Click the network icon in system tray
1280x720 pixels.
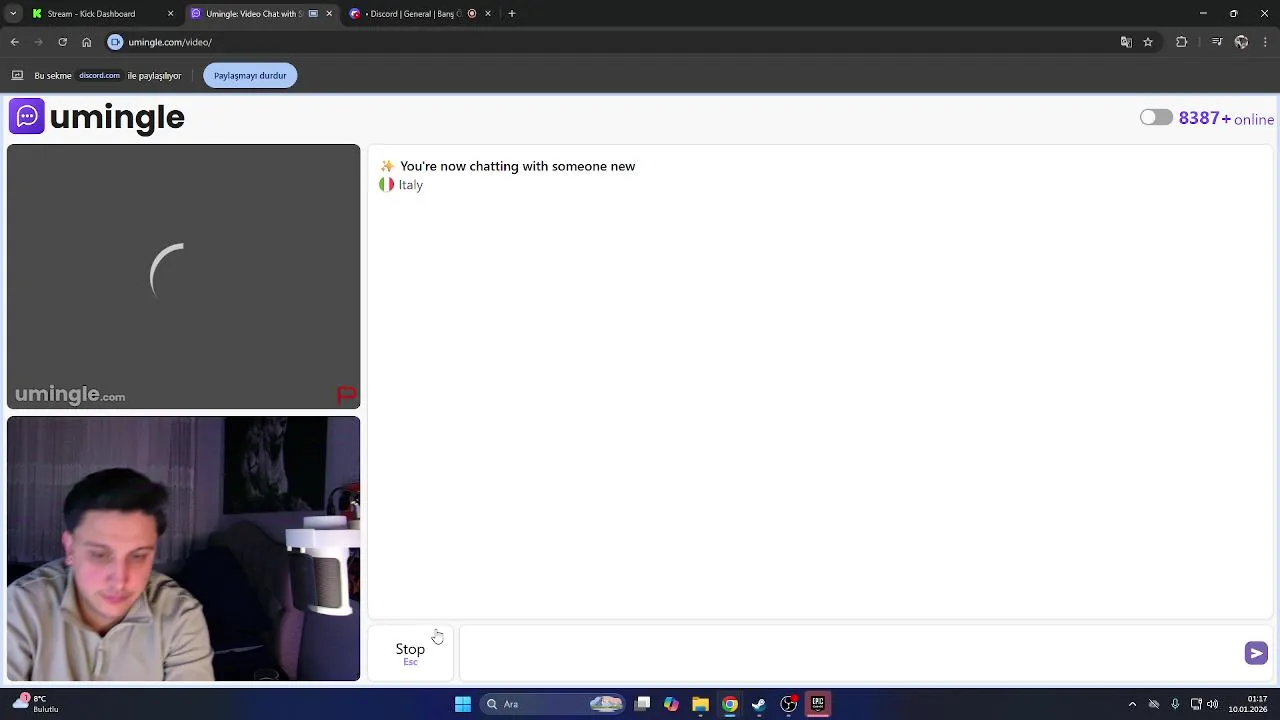(1196, 704)
